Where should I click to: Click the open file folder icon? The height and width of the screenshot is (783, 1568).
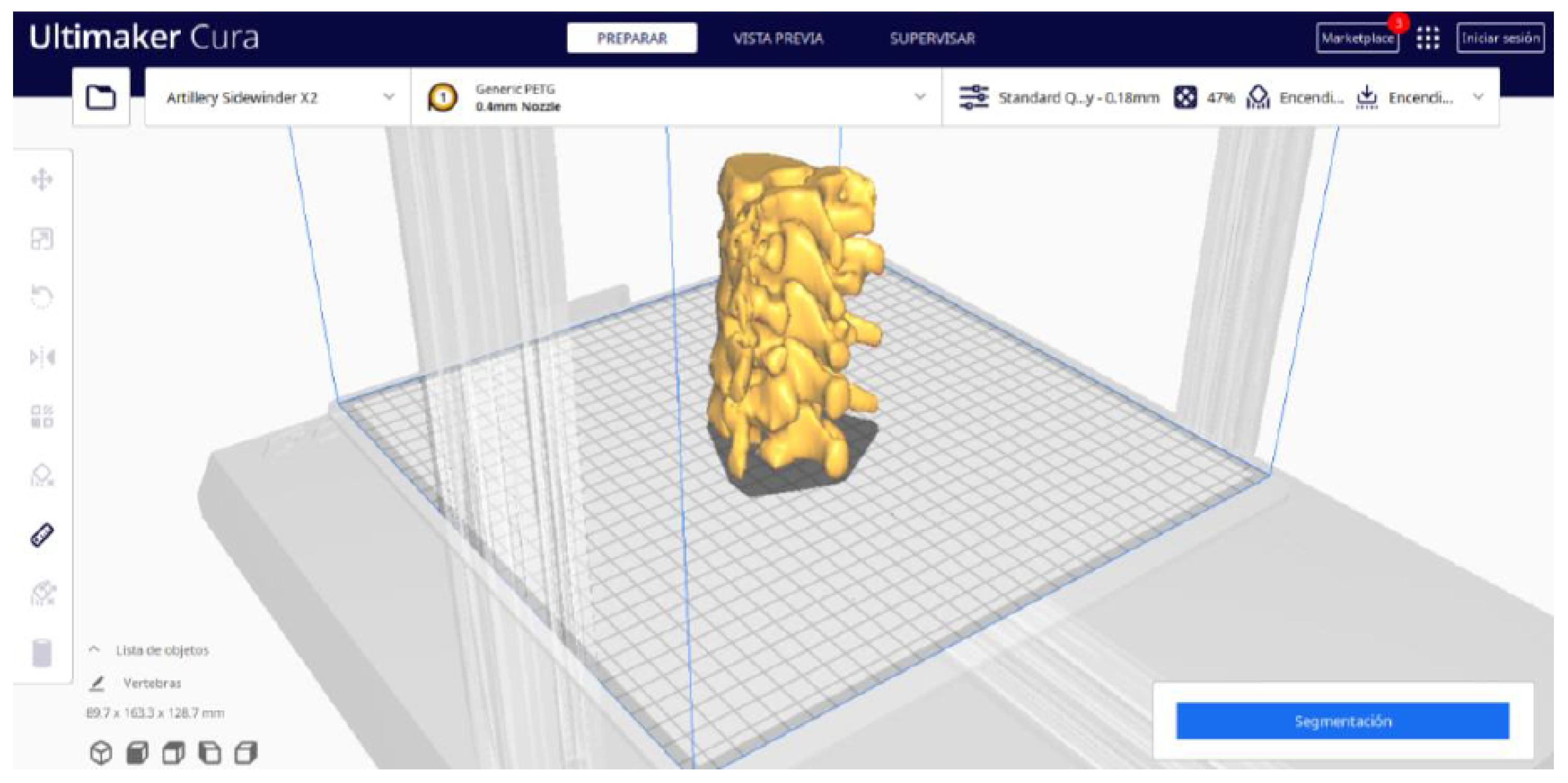tap(100, 97)
